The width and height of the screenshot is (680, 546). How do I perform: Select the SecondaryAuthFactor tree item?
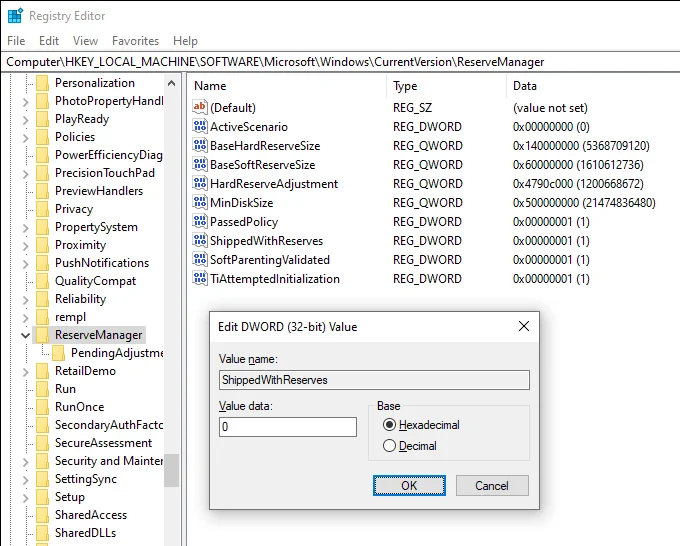(x=109, y=425)
